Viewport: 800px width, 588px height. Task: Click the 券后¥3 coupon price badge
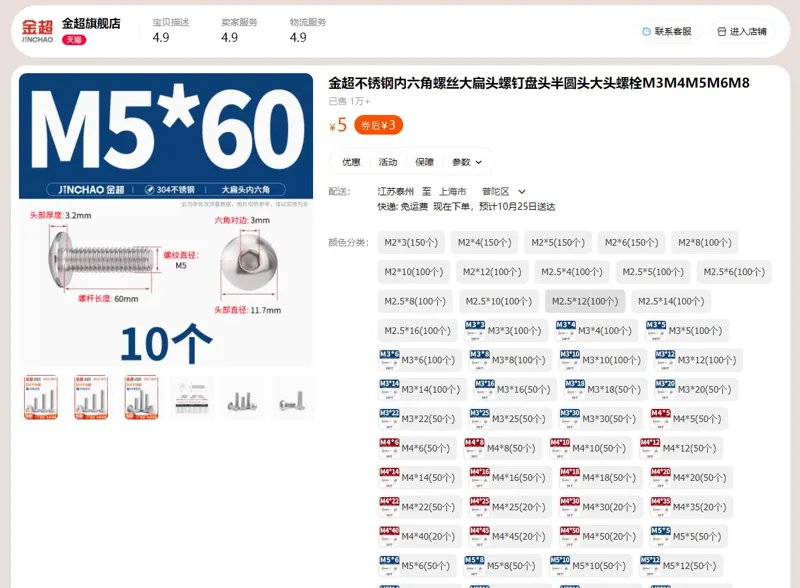378,125
